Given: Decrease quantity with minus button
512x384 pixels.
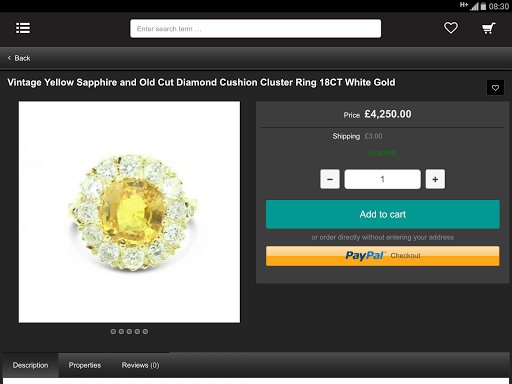Looking at the screenshot, I should point(330,179).
